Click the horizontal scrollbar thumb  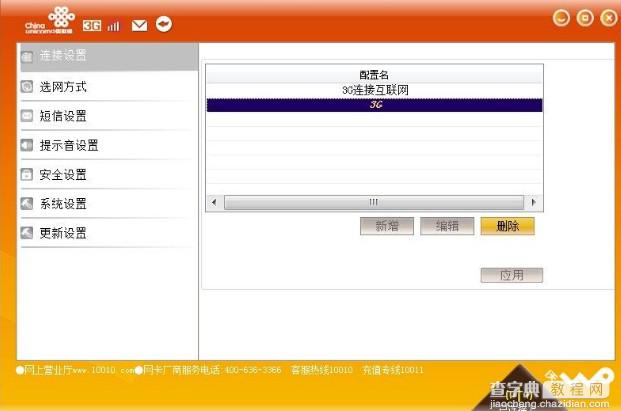pyautogui.click(x=374, y=202)
